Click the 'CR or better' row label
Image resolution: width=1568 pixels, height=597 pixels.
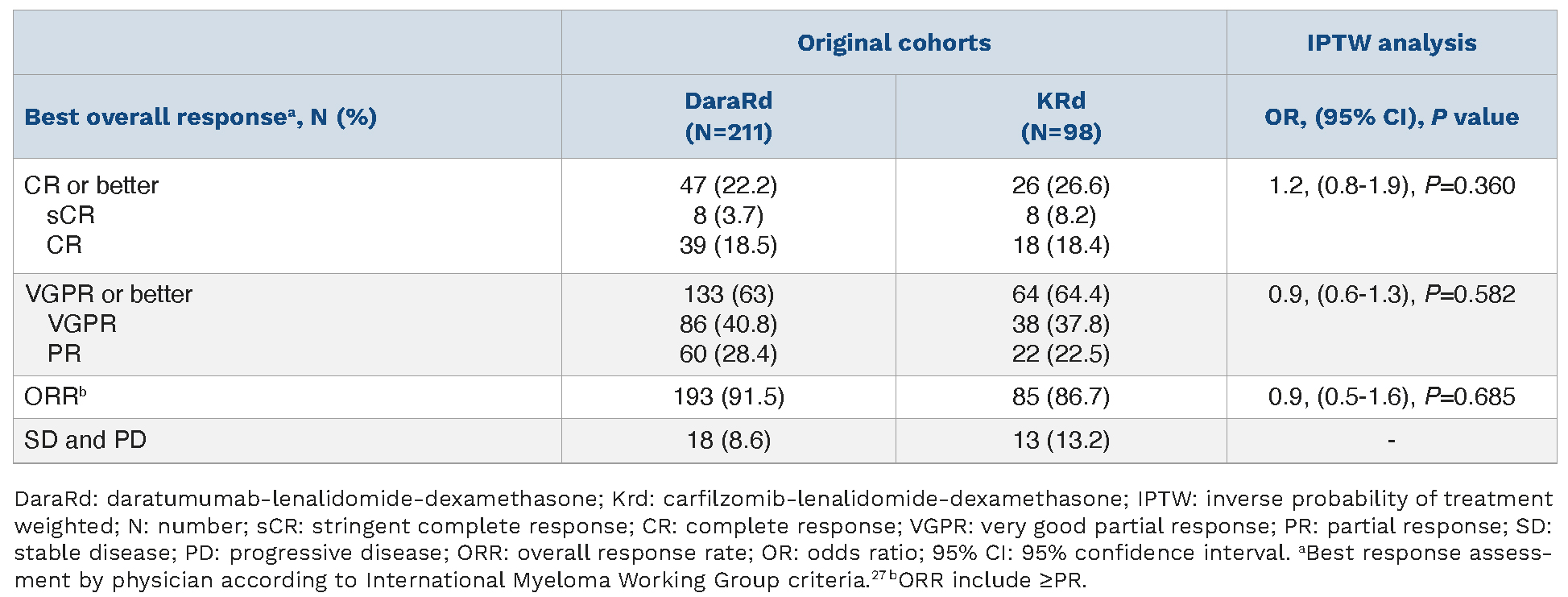tap(91, 185)
